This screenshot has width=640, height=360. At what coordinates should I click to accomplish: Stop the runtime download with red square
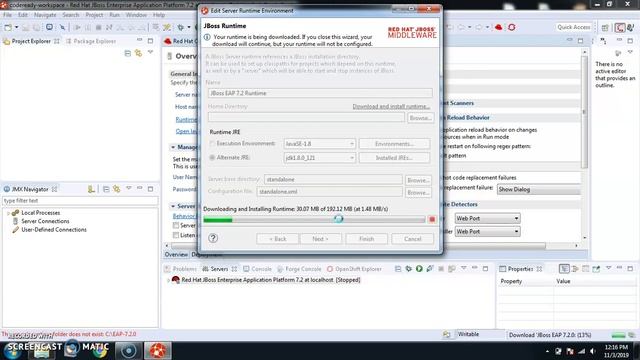coord(432,220)
